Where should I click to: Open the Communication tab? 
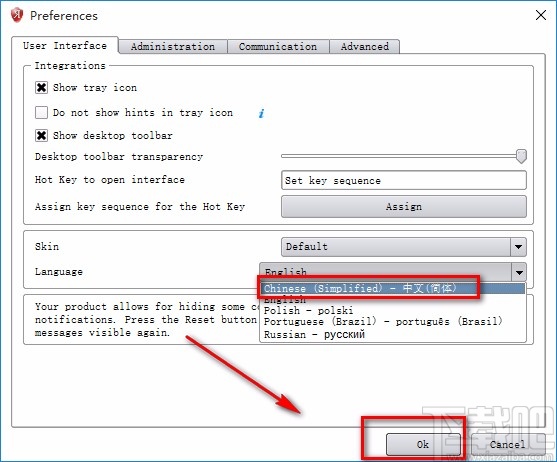point(278,47)
